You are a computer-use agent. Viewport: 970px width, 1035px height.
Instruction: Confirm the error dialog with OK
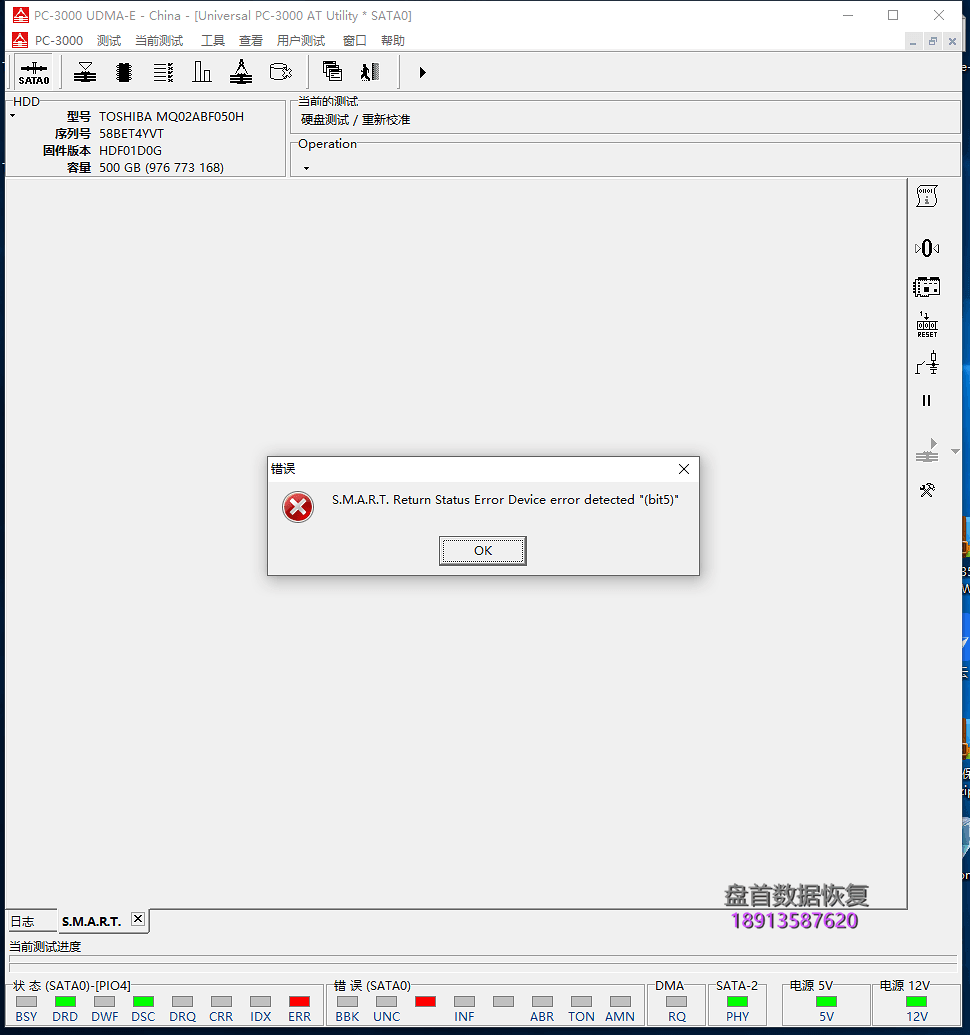coord(483,551)
